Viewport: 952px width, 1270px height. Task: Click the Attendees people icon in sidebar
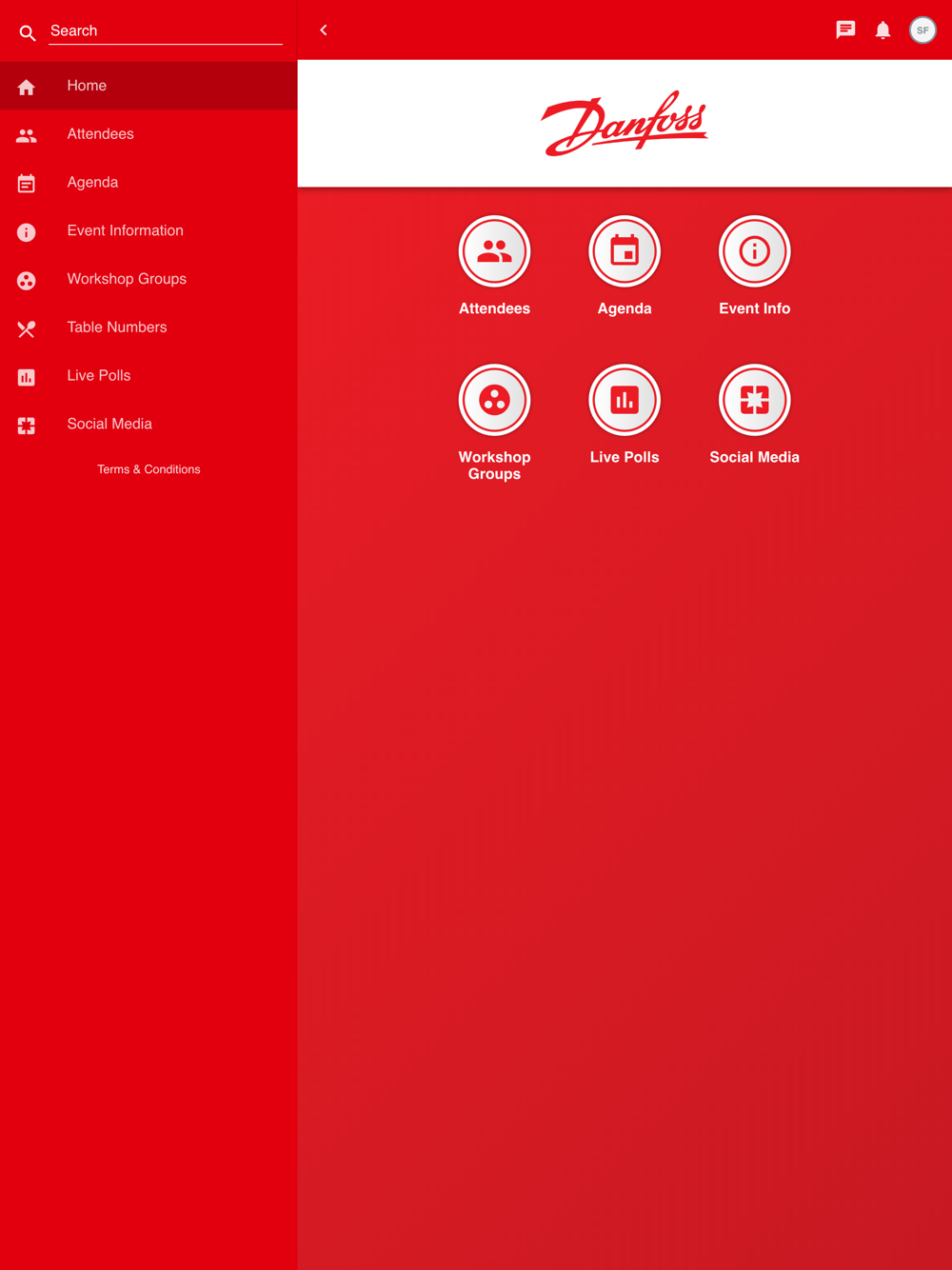coord(27,136)
